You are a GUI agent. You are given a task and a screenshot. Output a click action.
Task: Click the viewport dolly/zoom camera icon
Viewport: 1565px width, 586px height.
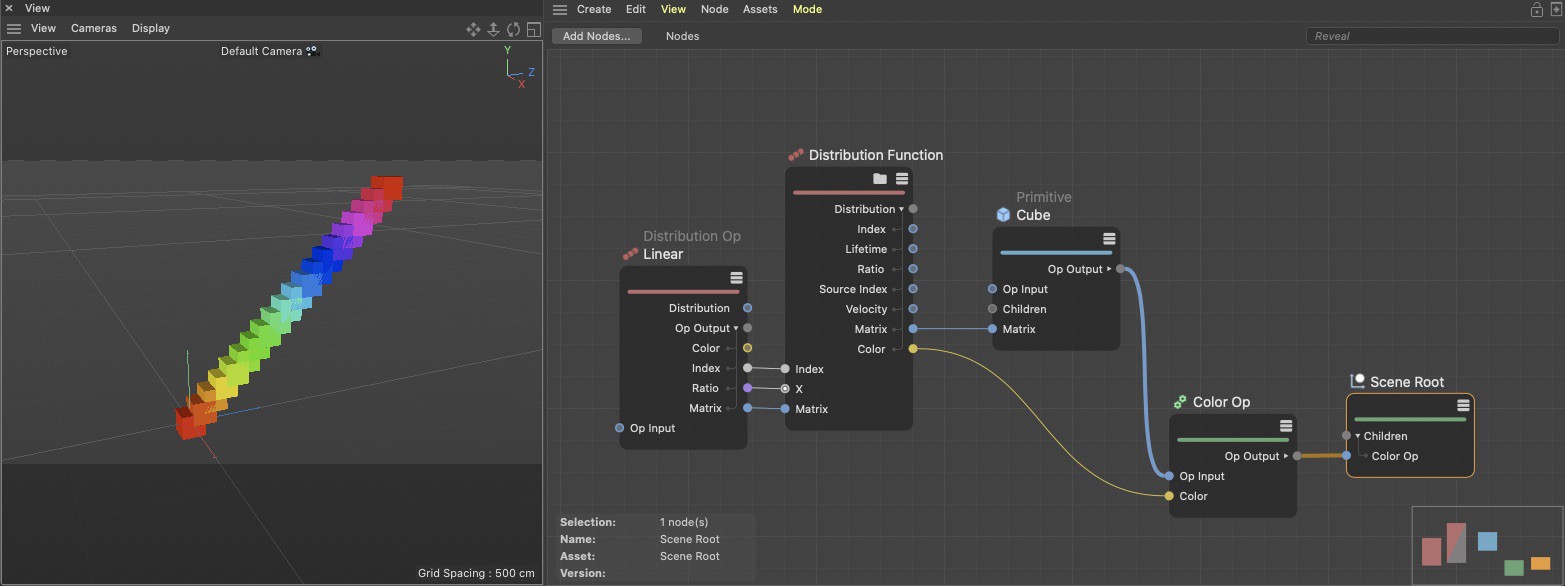click(x=493, y=29)
